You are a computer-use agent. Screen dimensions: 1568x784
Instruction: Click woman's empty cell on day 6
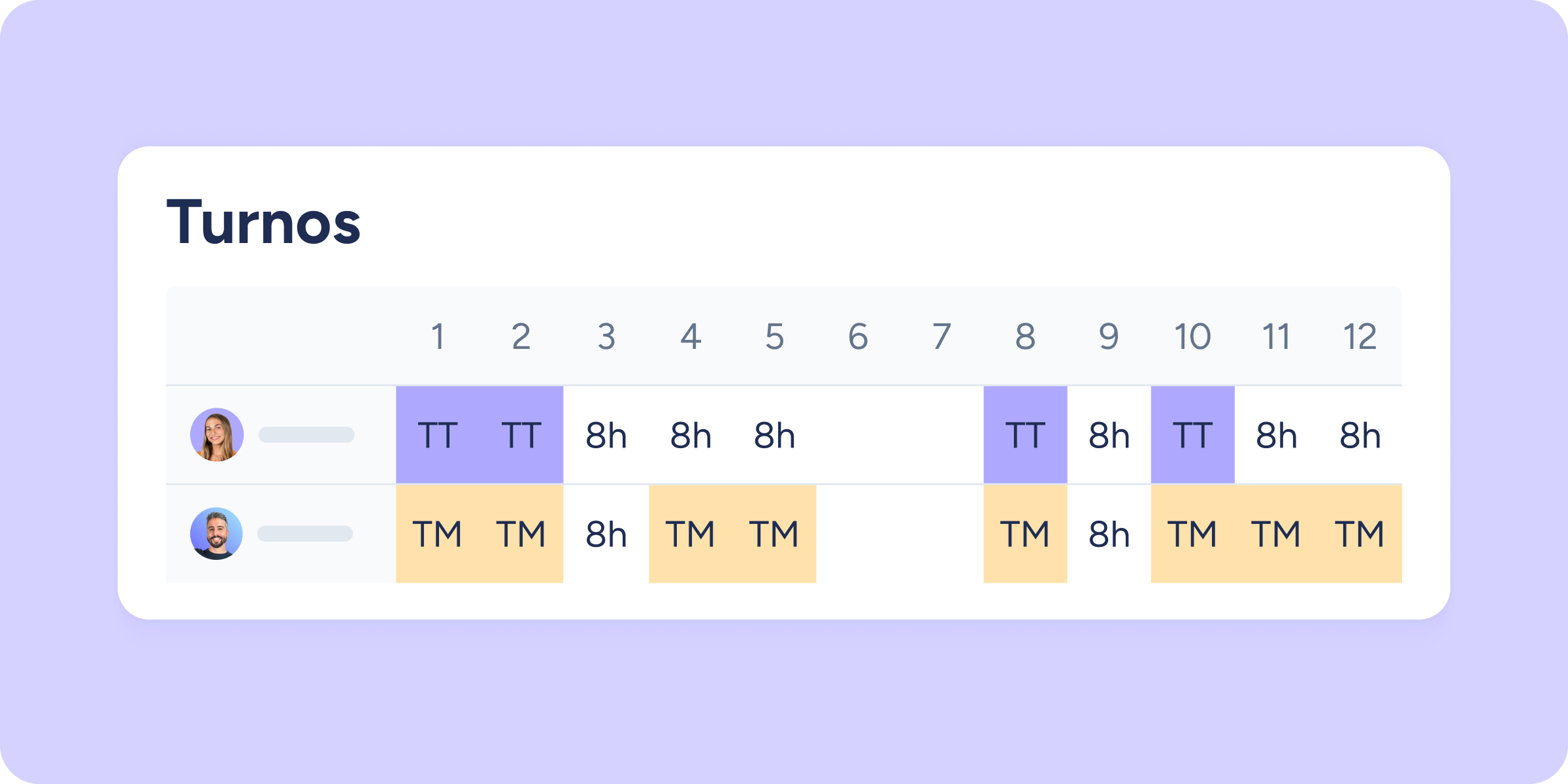click(858, 435)
